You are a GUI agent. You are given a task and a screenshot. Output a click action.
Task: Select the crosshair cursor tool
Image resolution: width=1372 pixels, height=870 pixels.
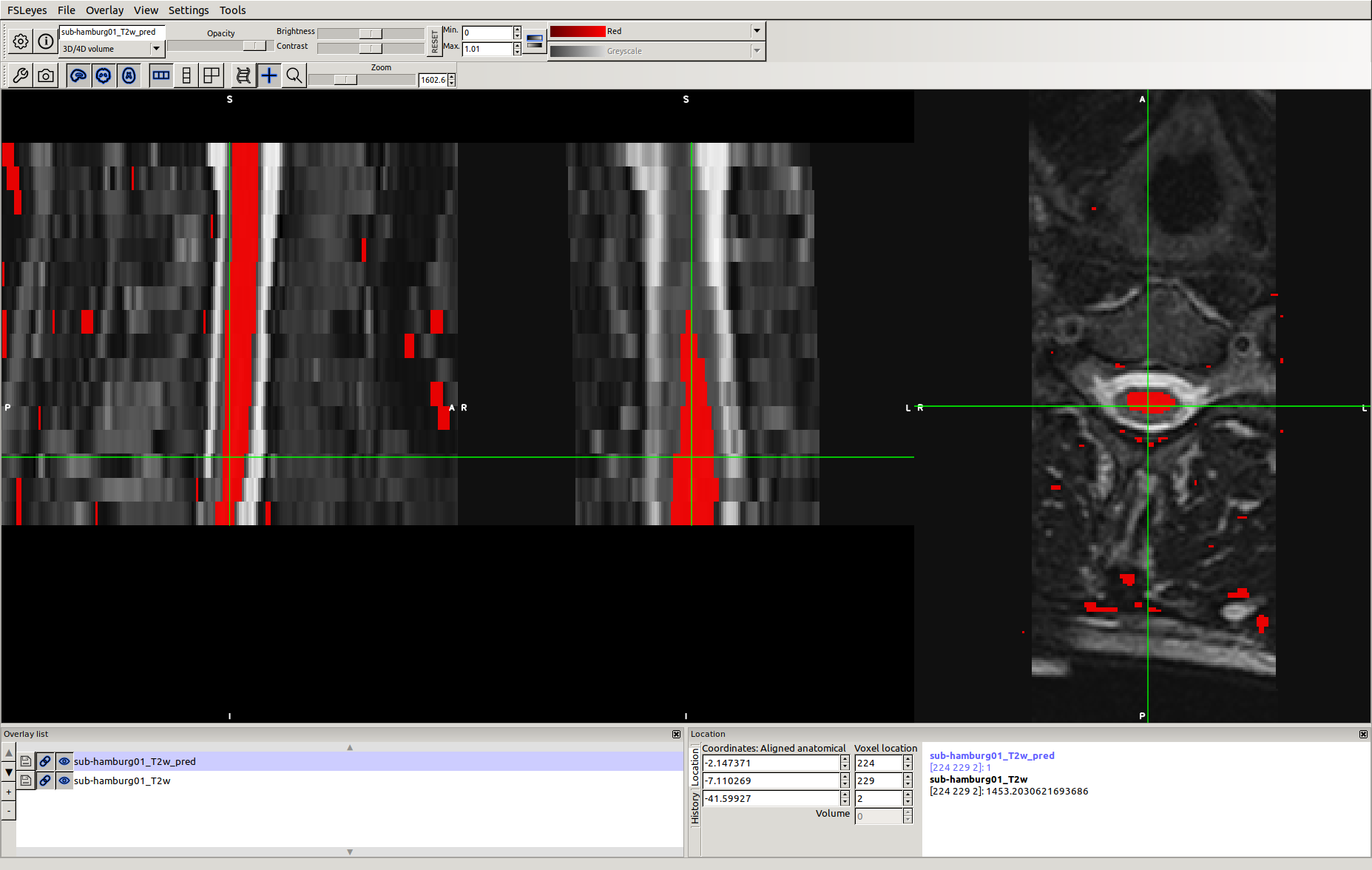pos(268,75)
